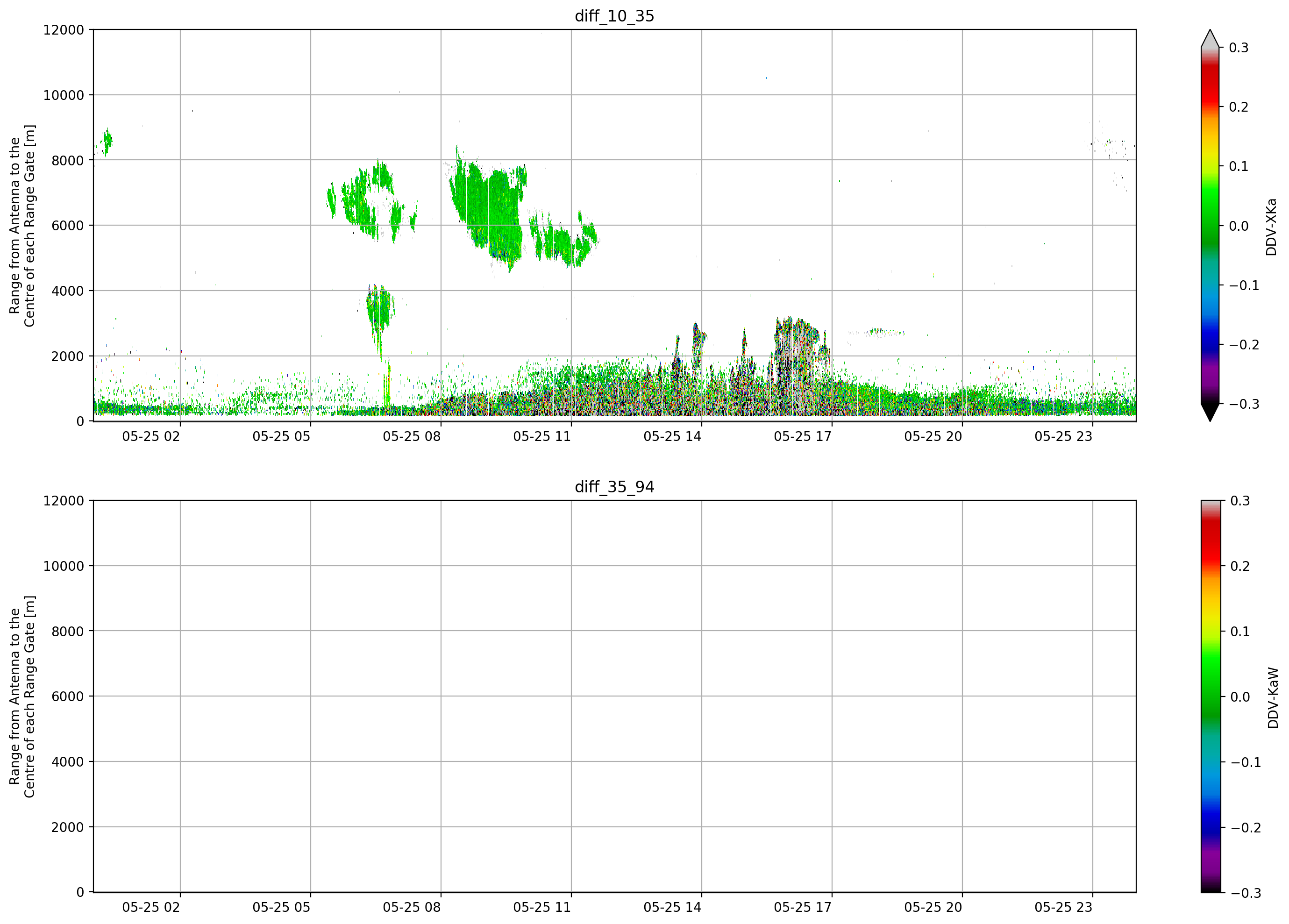The image size is (1289, 924).
Task: Click the 0.0 tick on DDV-XKa colorbar
Action: click(x=1239, y=226)
